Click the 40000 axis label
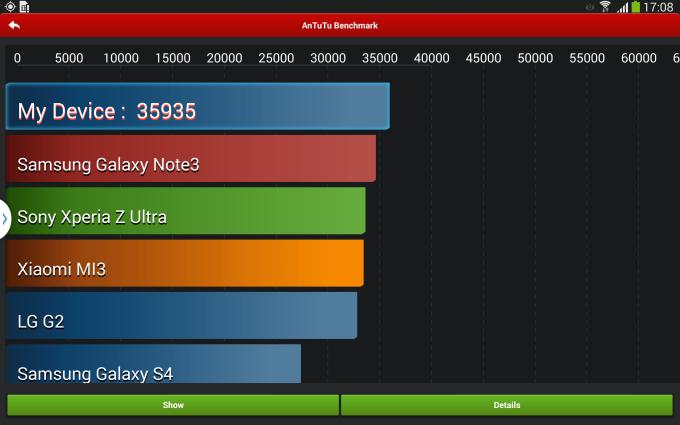Screen dimensions: 680x425 [x=432, y=58]
